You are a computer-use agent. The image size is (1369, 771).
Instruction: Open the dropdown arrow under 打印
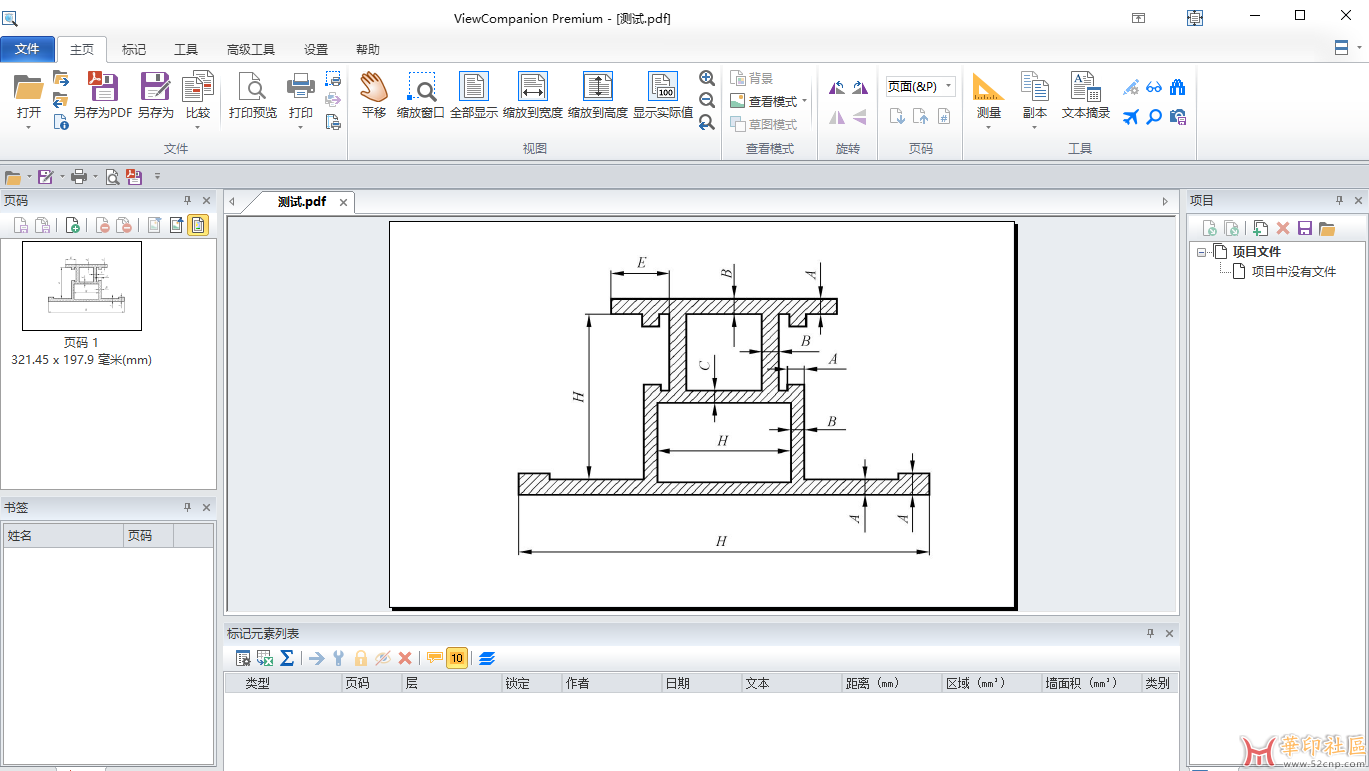click(x=301, y=128)
